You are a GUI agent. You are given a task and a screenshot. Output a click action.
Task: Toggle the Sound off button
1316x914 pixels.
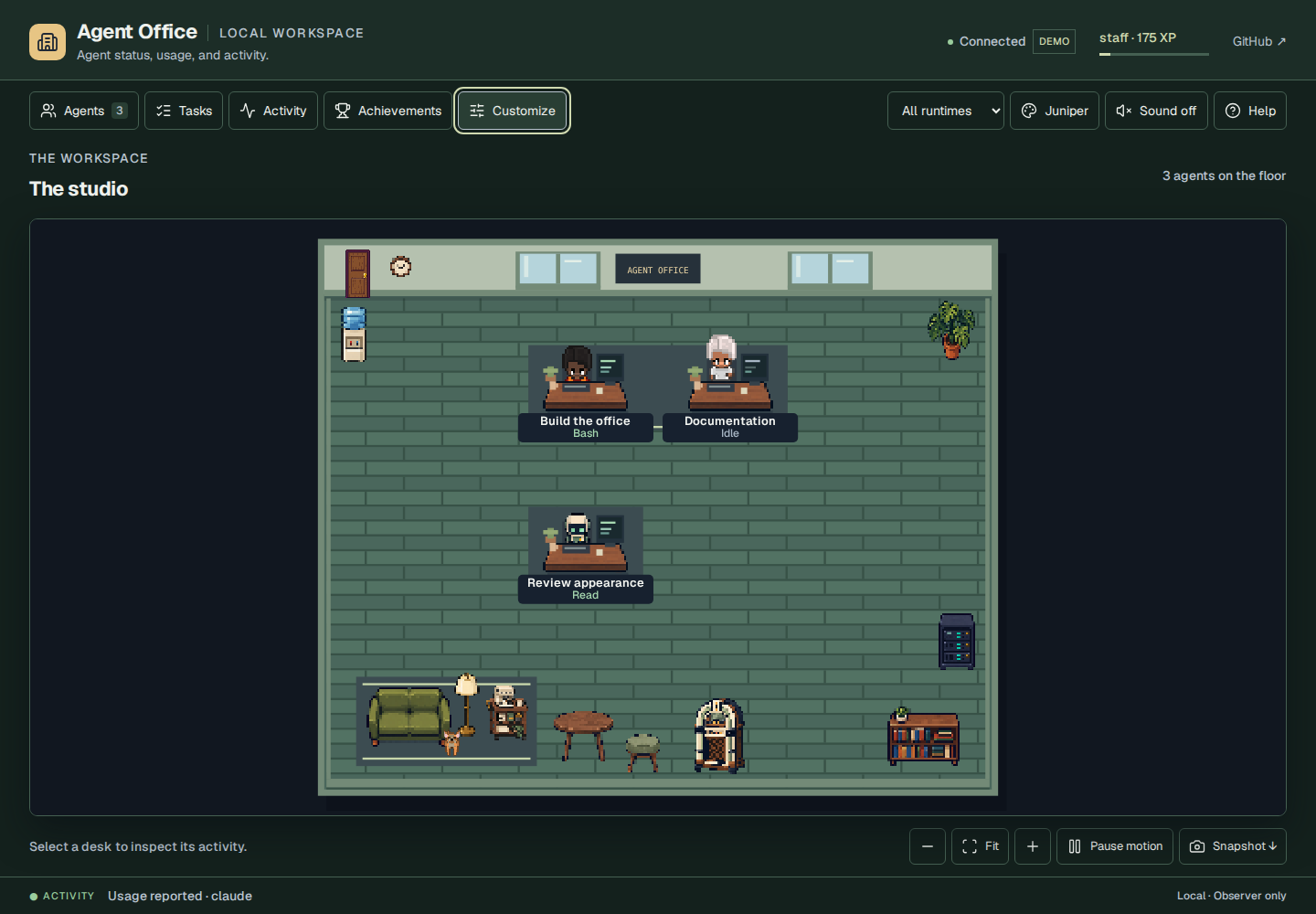(1156, 111)
